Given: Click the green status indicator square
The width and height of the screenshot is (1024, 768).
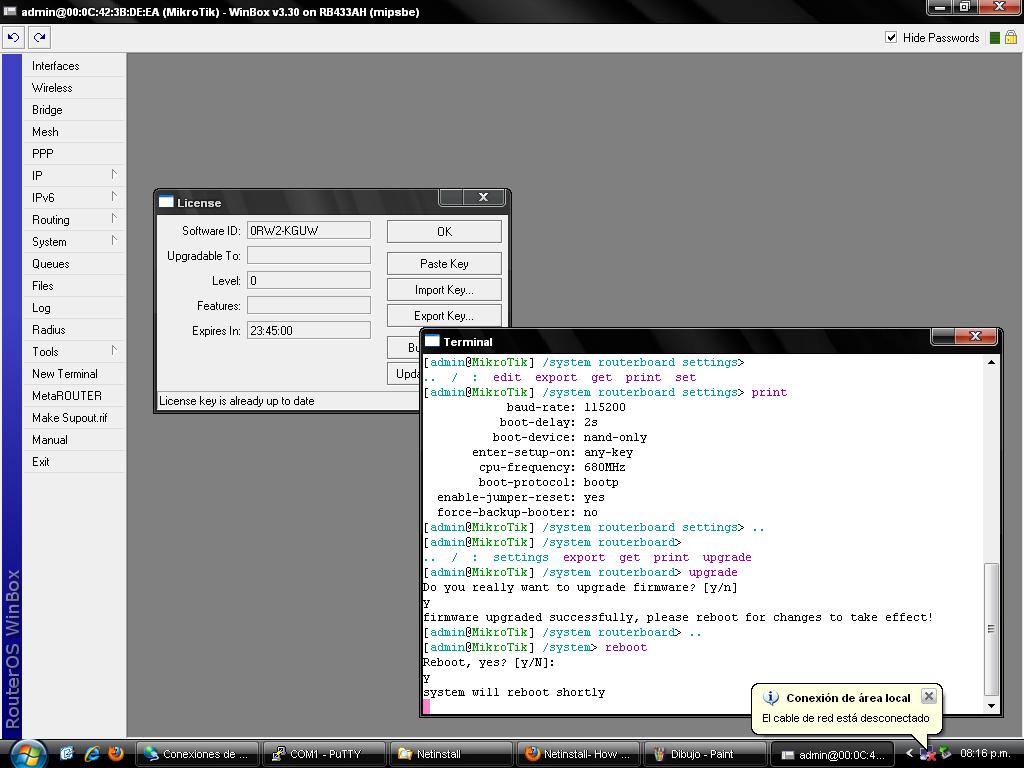Looking at the screenshot, I should 994,38.
